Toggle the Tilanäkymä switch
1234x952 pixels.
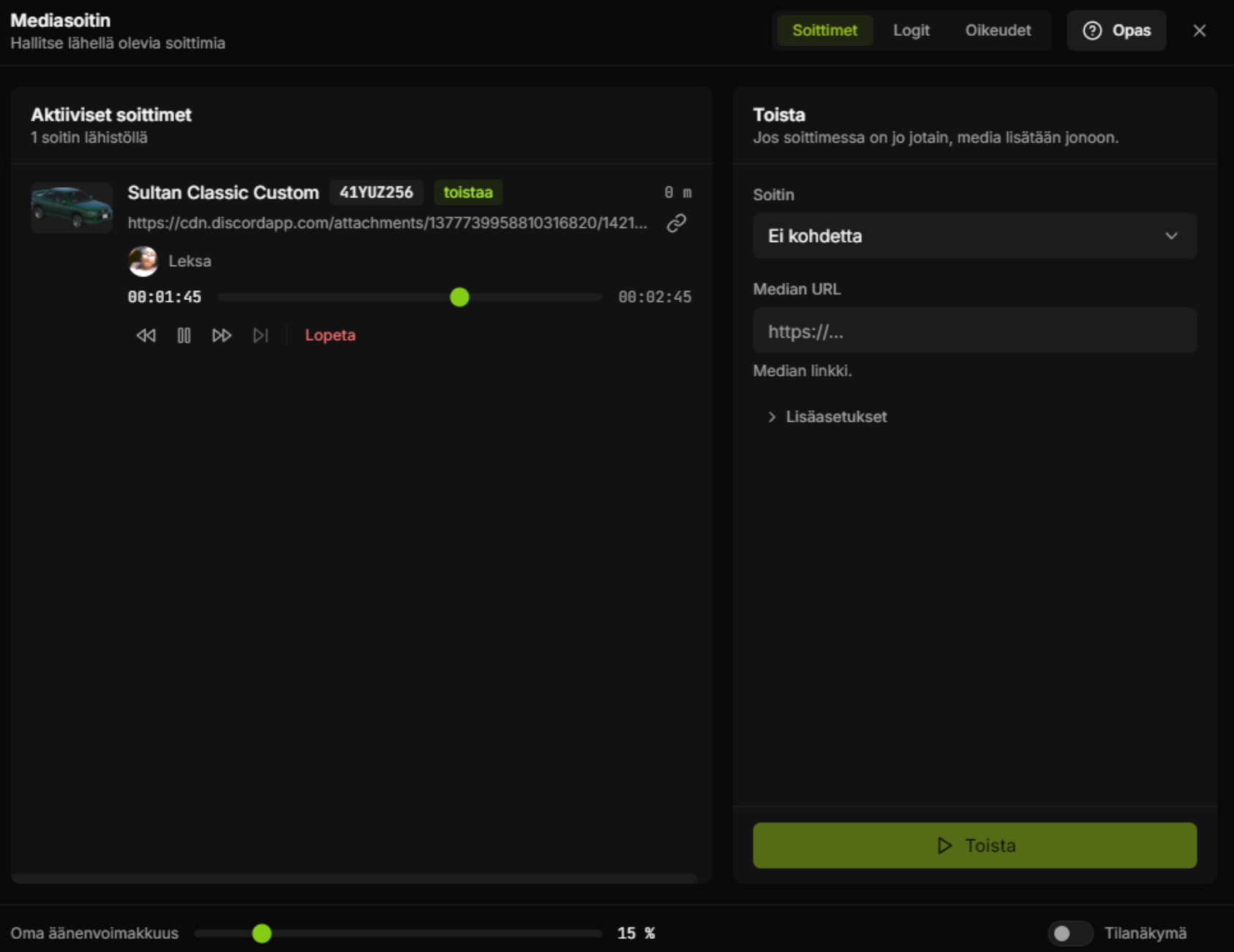pyautogui.click(x=1070, y=933)
